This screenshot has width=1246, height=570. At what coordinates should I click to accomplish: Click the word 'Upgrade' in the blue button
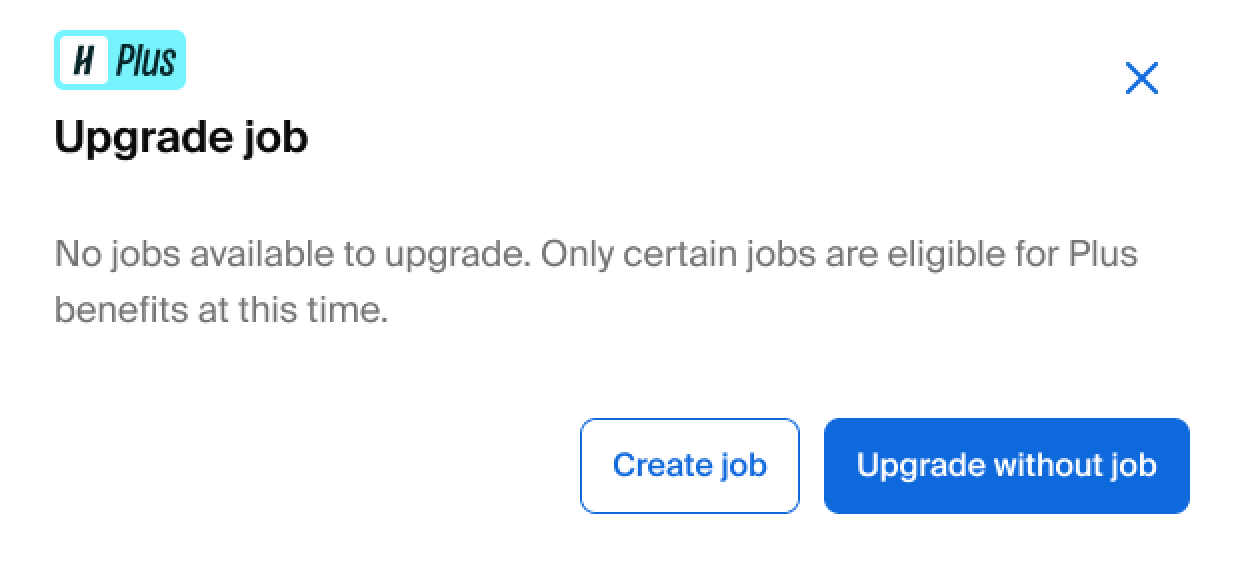[920, 467]
